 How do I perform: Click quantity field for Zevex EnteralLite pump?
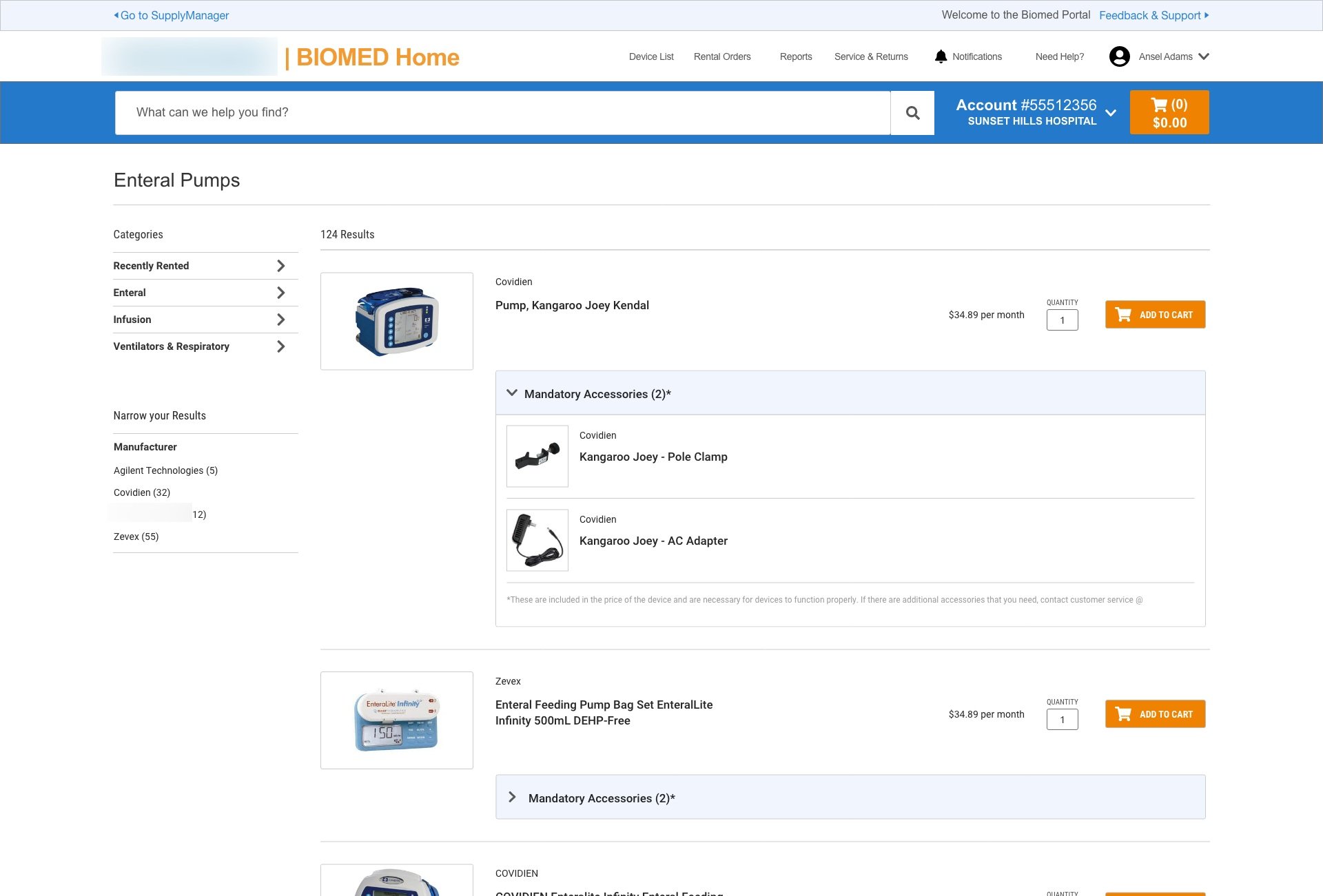click(1062, 720)
